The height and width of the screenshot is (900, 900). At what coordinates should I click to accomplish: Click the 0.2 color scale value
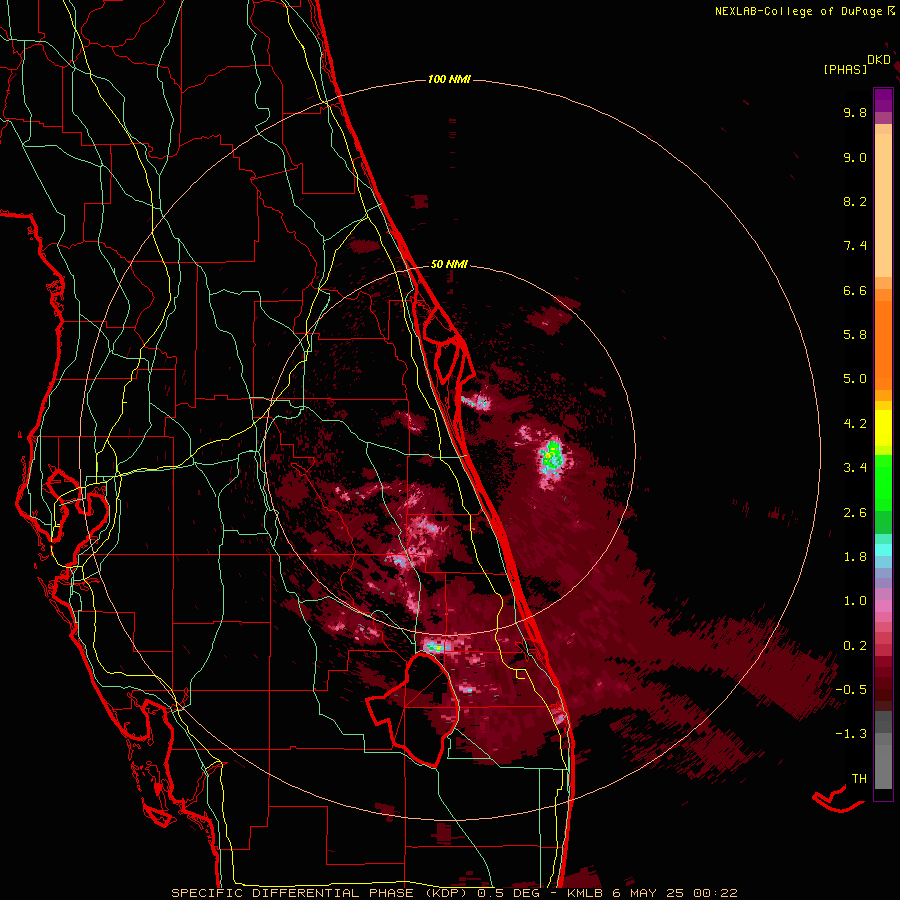pos(855,646)
